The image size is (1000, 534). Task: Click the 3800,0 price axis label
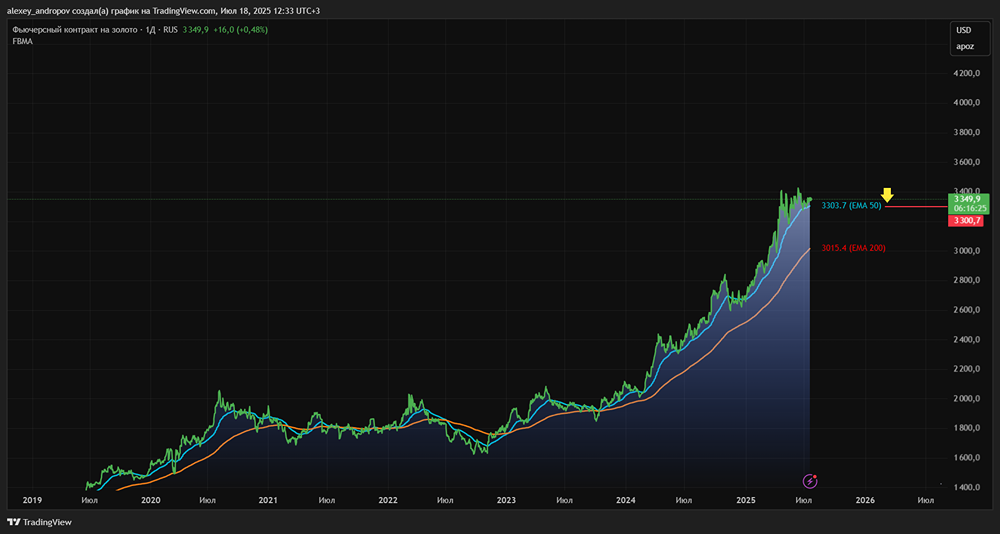967,133
